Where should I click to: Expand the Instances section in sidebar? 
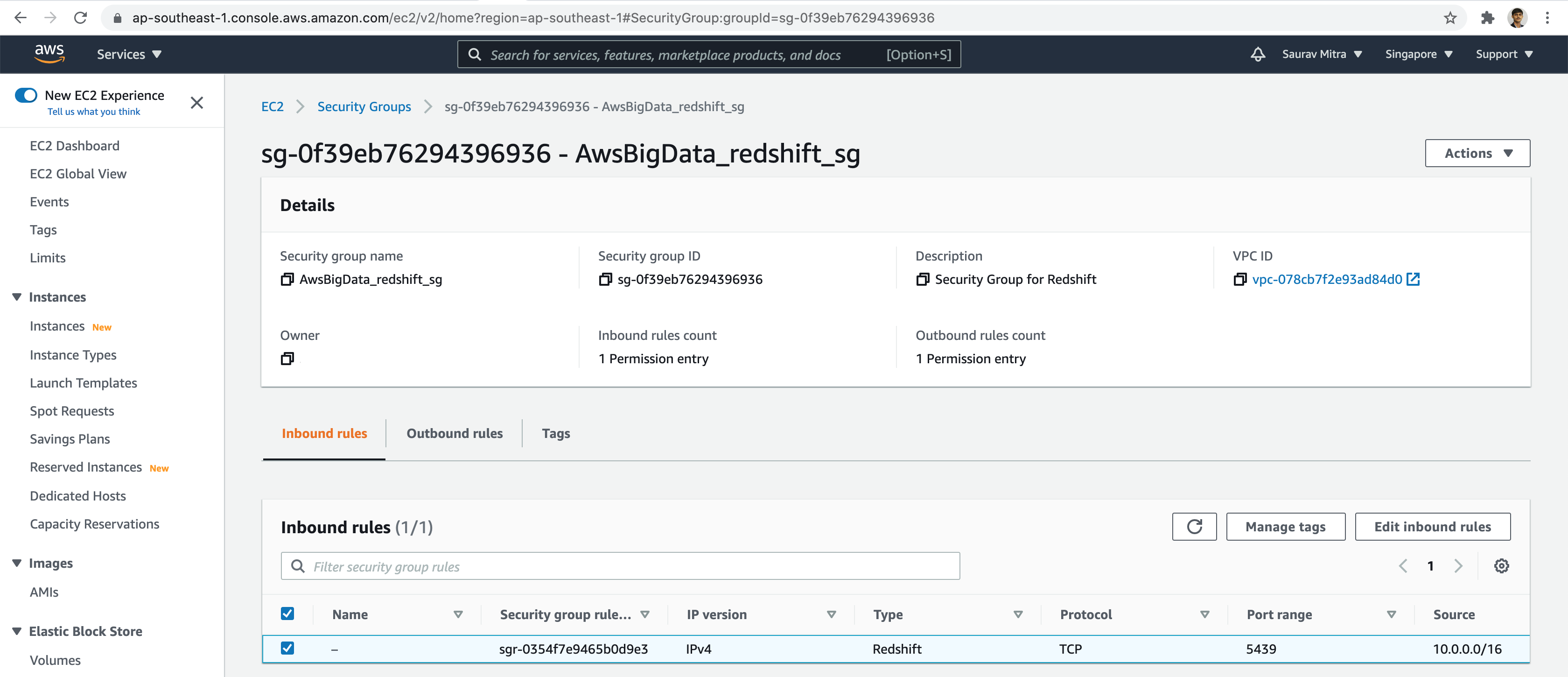pos(56,297)
